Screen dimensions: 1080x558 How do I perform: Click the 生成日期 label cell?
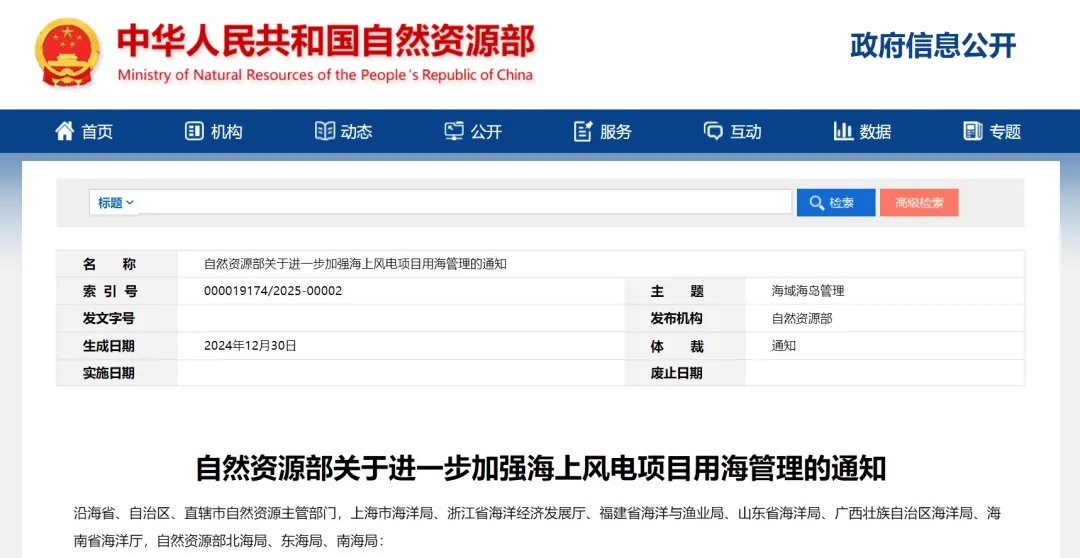coord(117,346)
